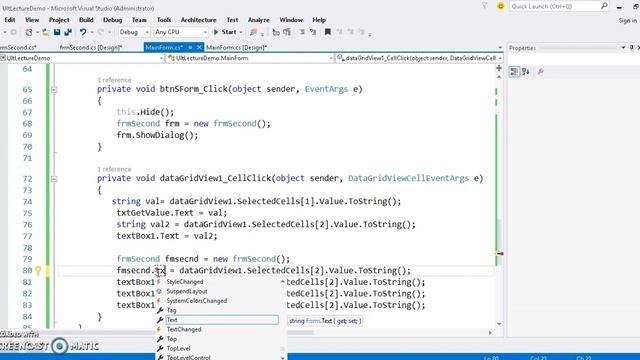The image size is (640, 360).
Task: Pin the MainForm.cs tab
Action: point(190,47)
